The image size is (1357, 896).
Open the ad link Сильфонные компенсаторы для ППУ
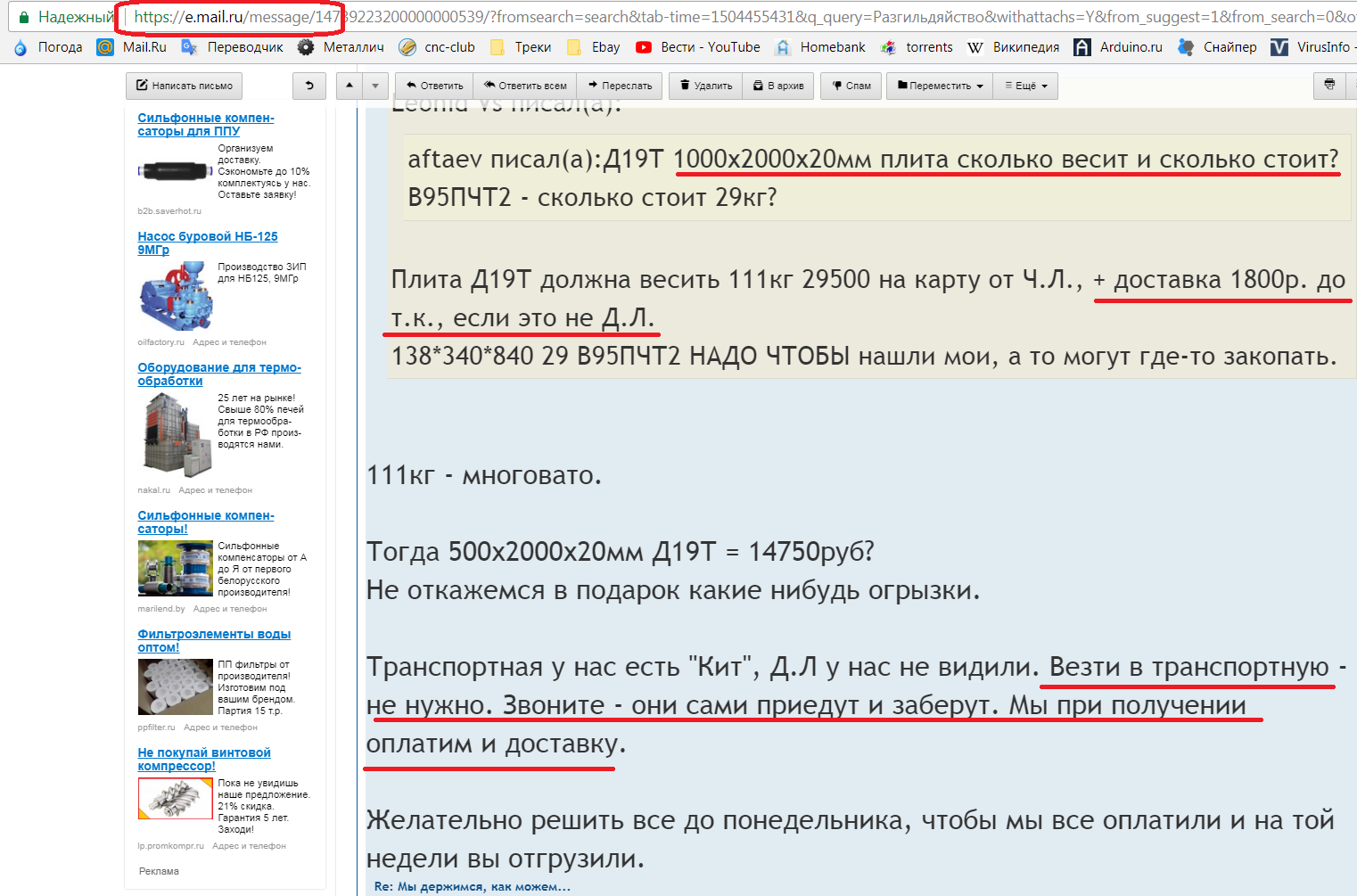pos(206,124)
